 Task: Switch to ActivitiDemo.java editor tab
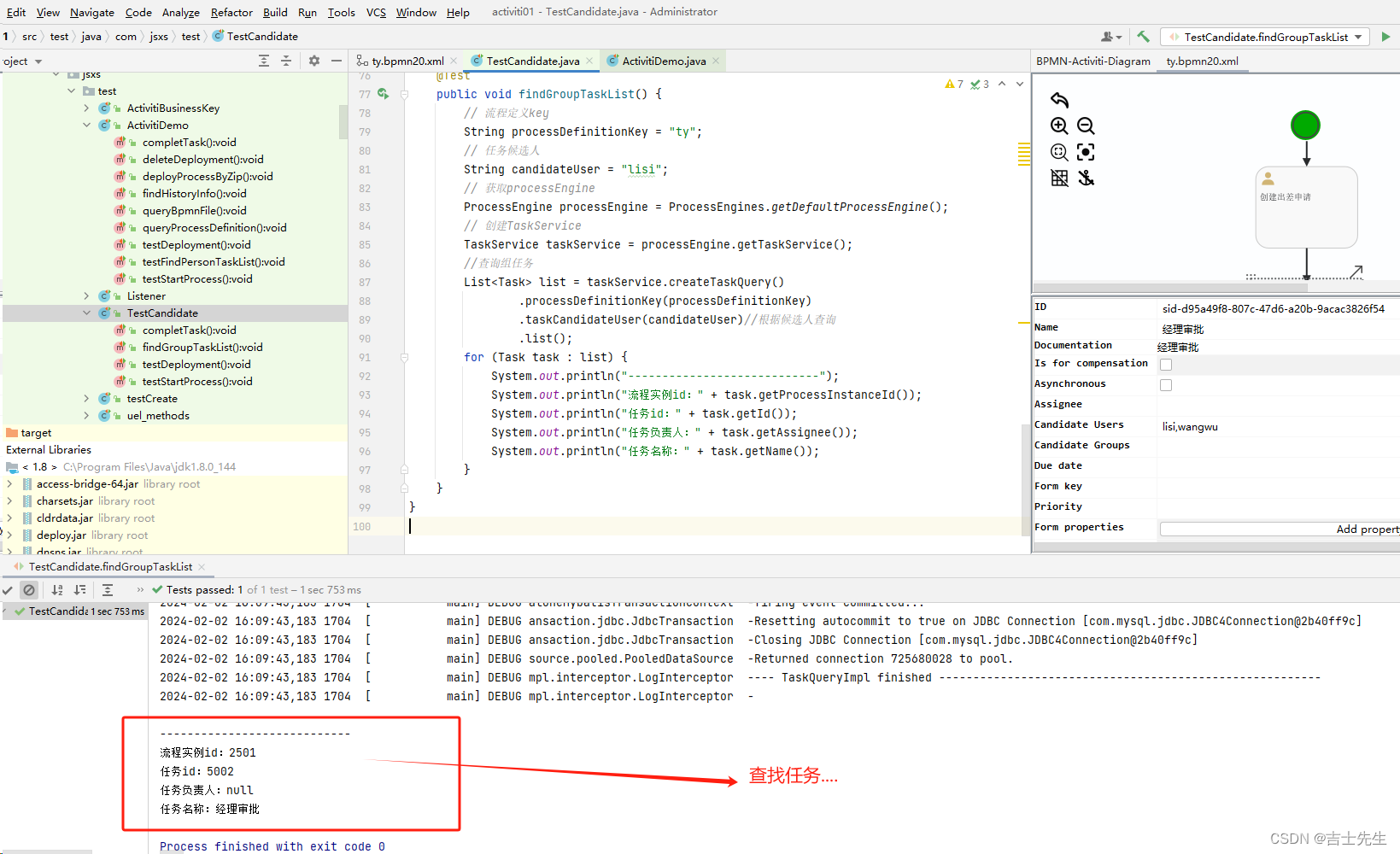pyautogui.click(x=663, y=61)
